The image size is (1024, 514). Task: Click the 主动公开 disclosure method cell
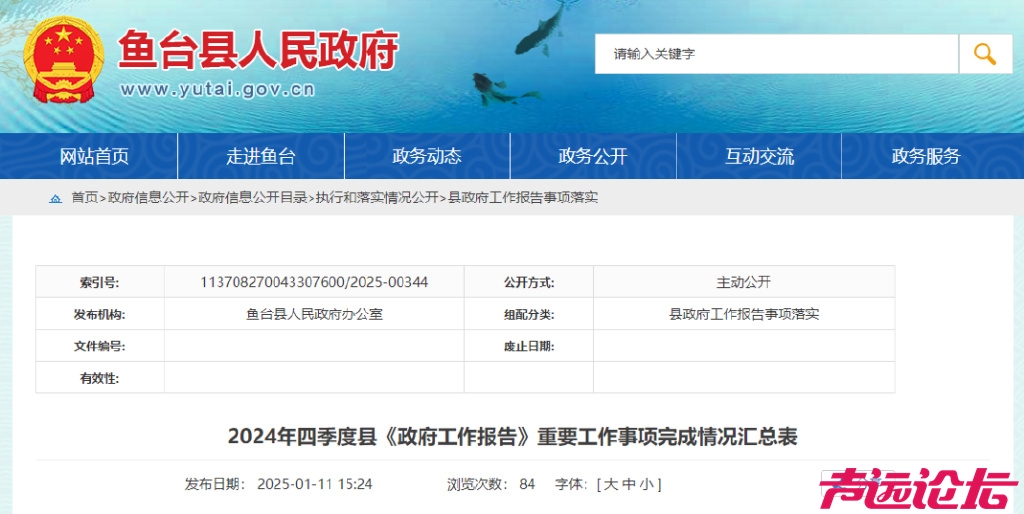744,282
